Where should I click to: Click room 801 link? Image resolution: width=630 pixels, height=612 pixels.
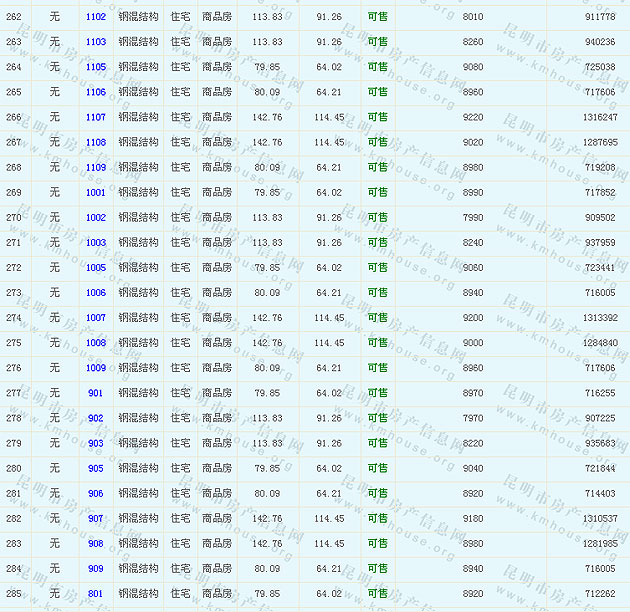96,593
